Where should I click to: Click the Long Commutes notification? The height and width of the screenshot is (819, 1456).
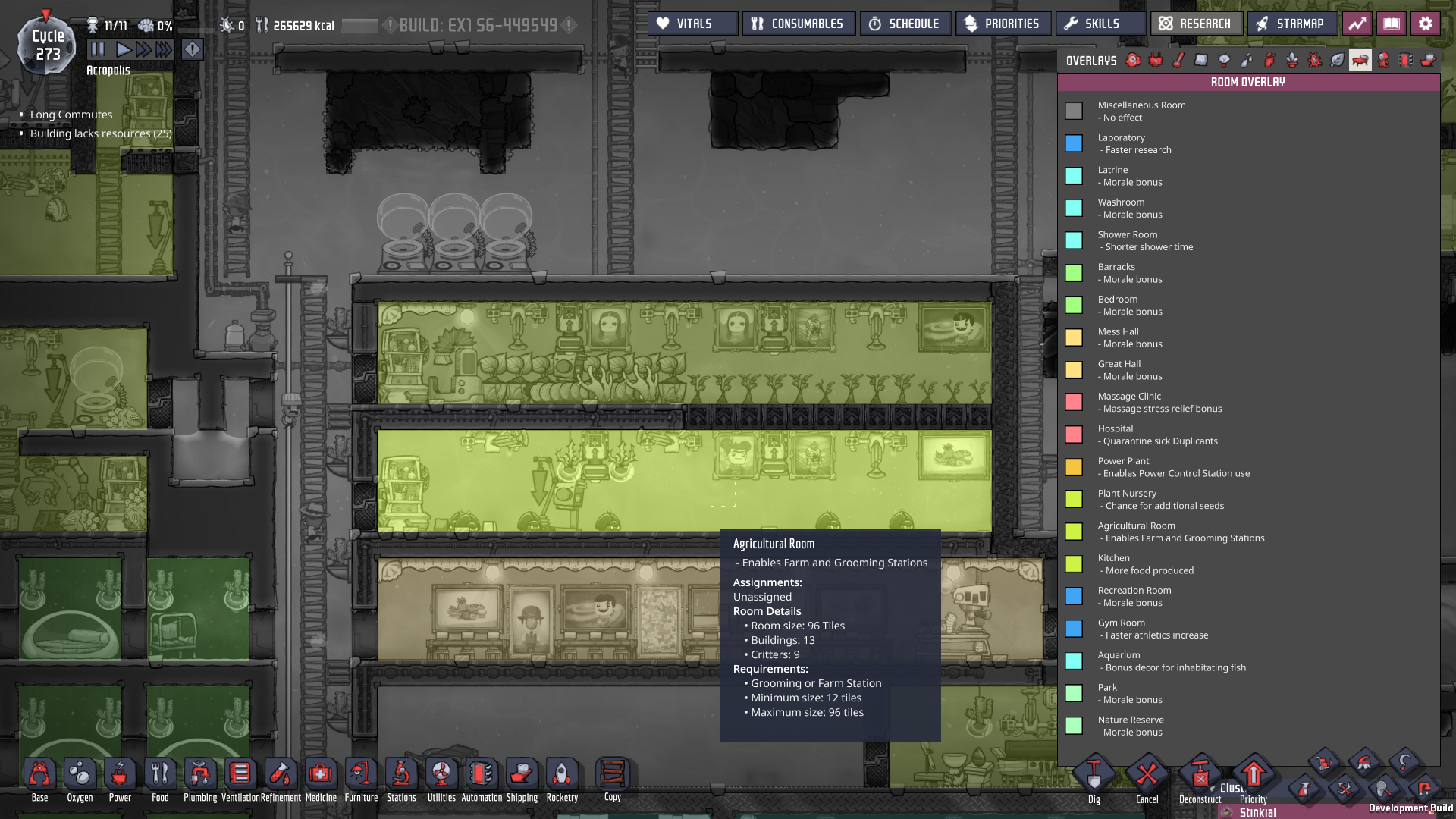click(x=71, y=115)
